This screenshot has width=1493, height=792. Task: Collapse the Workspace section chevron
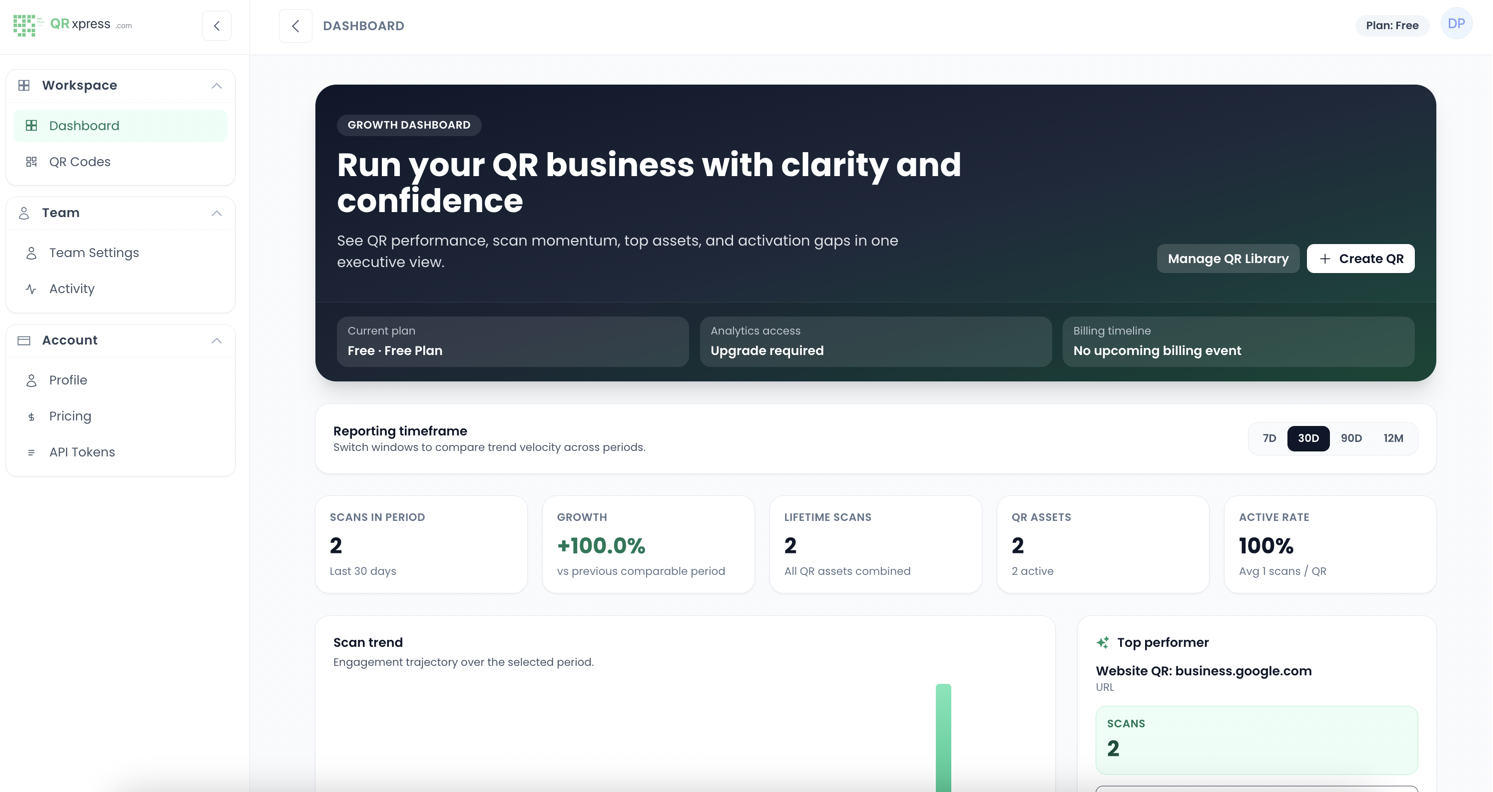click(x=217, y=86)
